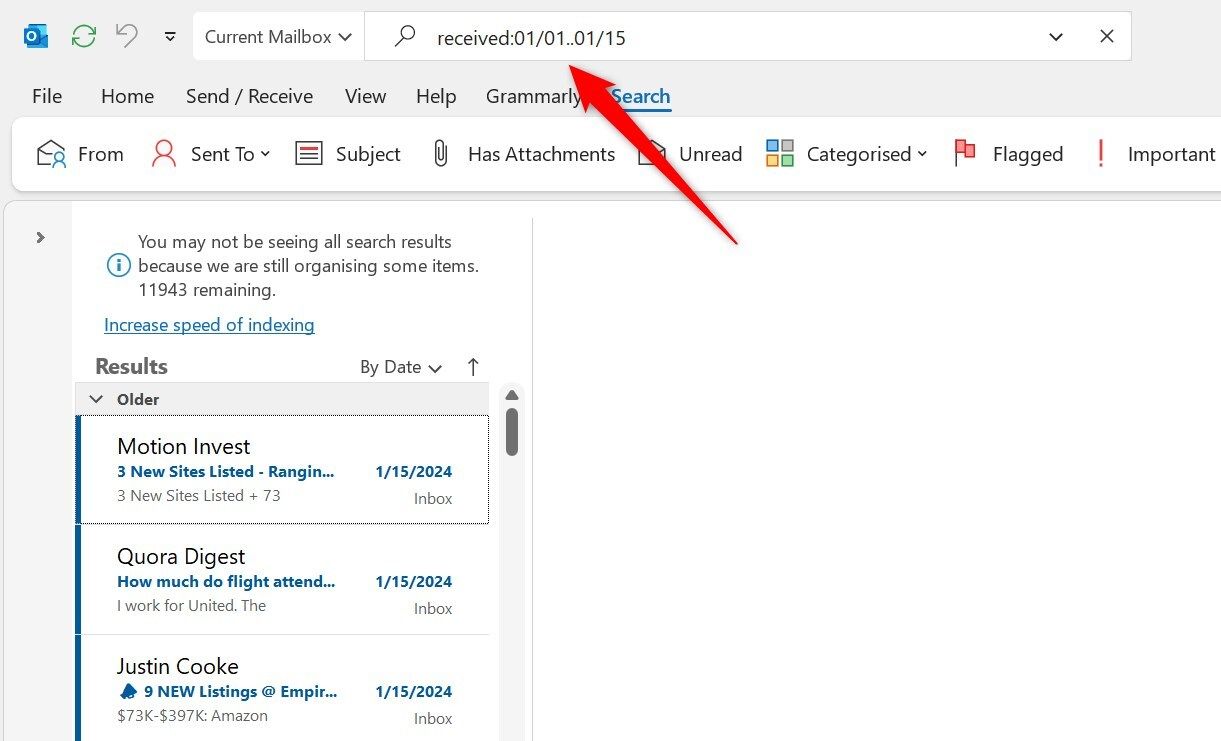1221x741 pixels.
Task: Open the View menu
Action: click(364, 96)
